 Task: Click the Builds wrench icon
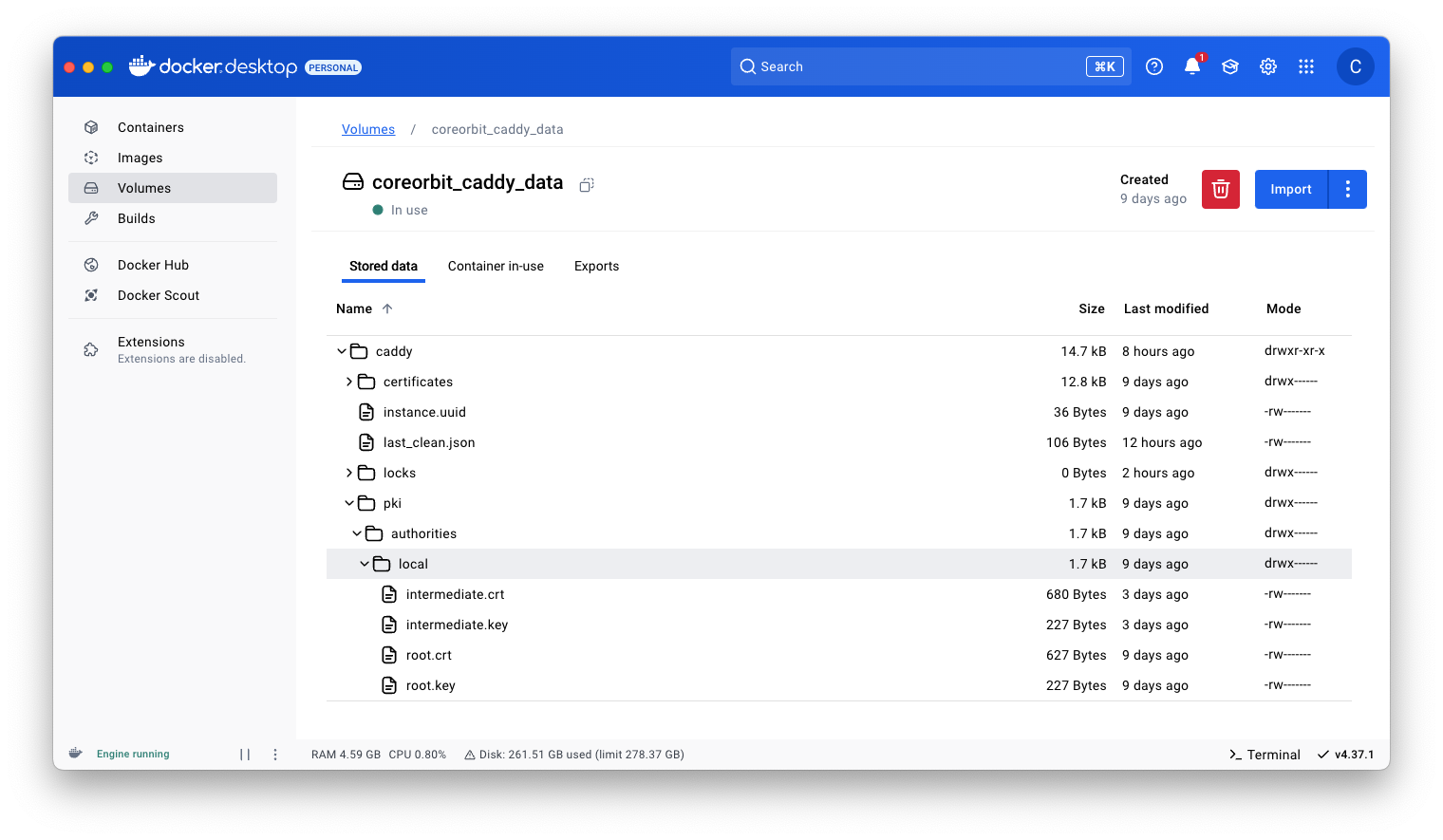click(91, 218)
